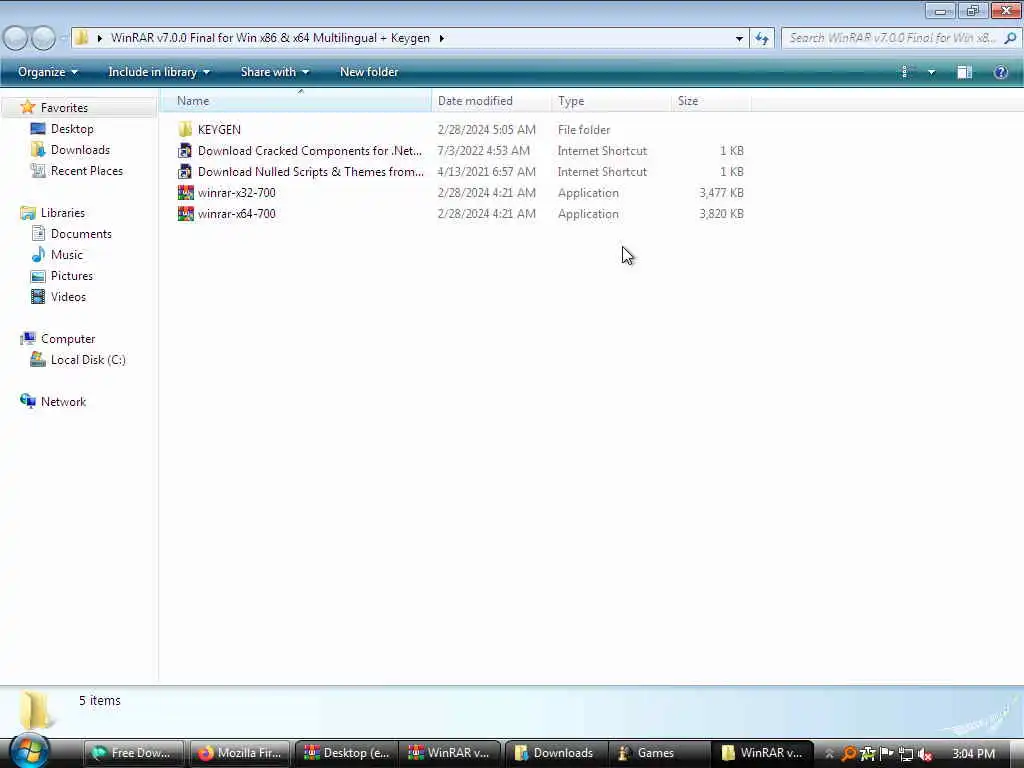The height and width of the screenshot is (768, 1024).
Task: Switch to Free Download taskbar window
Action: (135, 753)
